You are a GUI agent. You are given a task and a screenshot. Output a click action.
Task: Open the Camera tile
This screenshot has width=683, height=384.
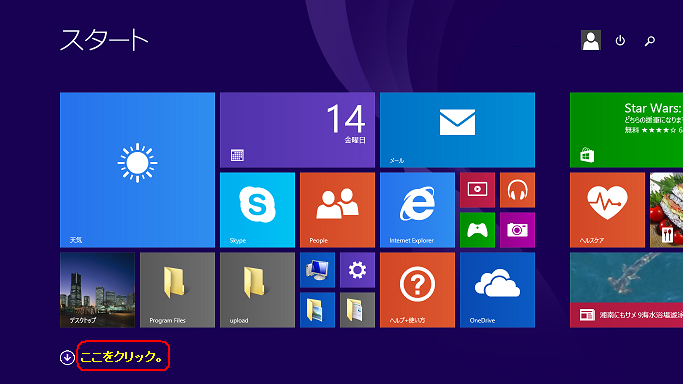point(517,230)
